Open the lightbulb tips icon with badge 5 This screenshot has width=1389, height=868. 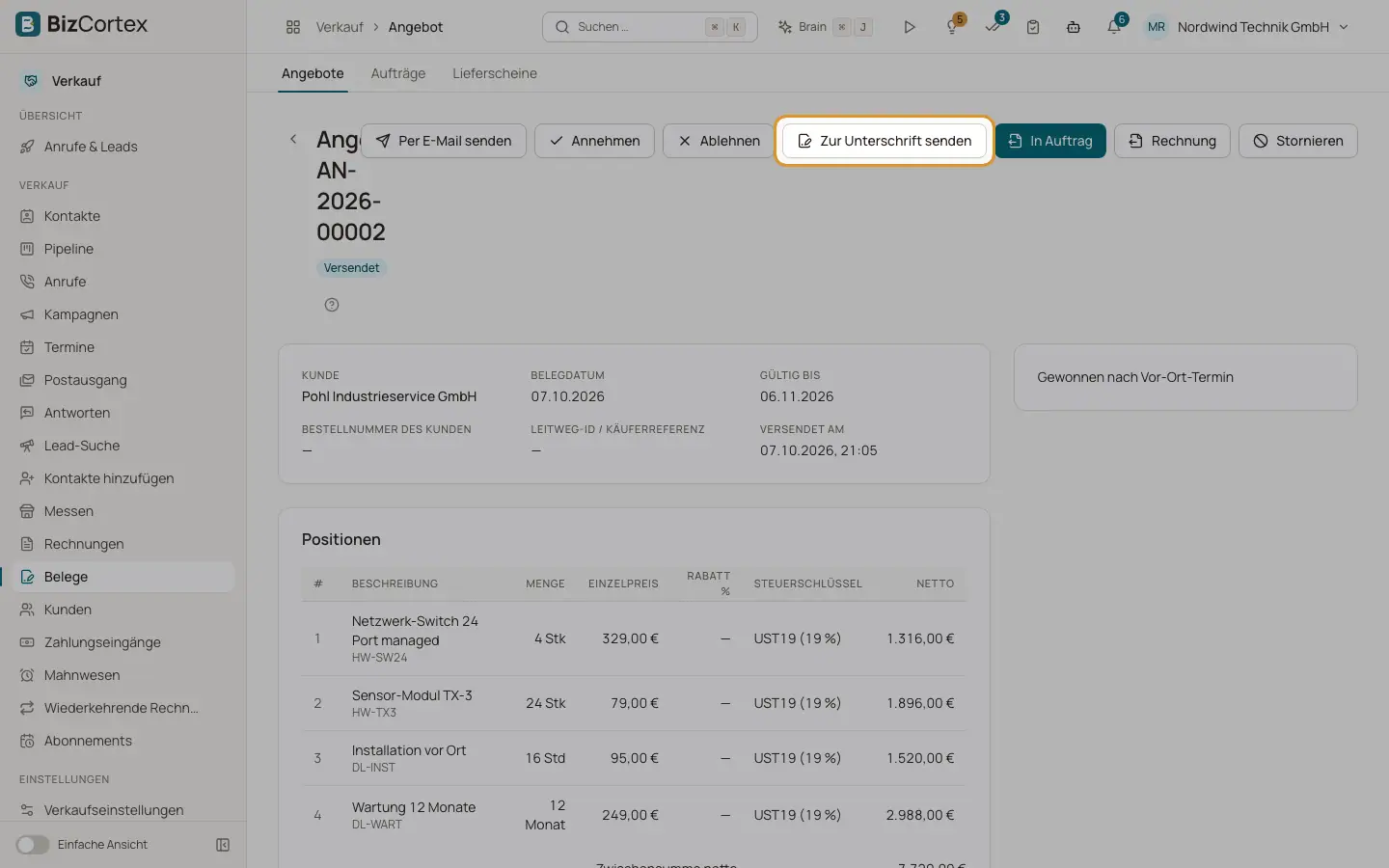(953, 26)
